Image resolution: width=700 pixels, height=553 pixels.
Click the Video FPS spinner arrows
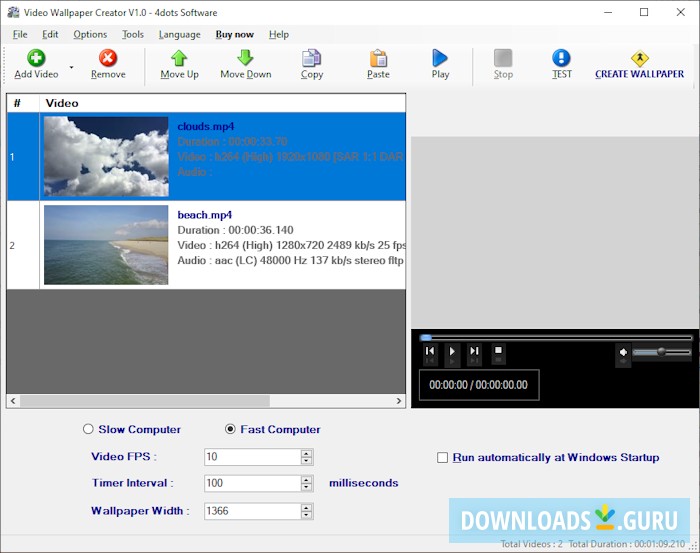[x=307, y=457]
